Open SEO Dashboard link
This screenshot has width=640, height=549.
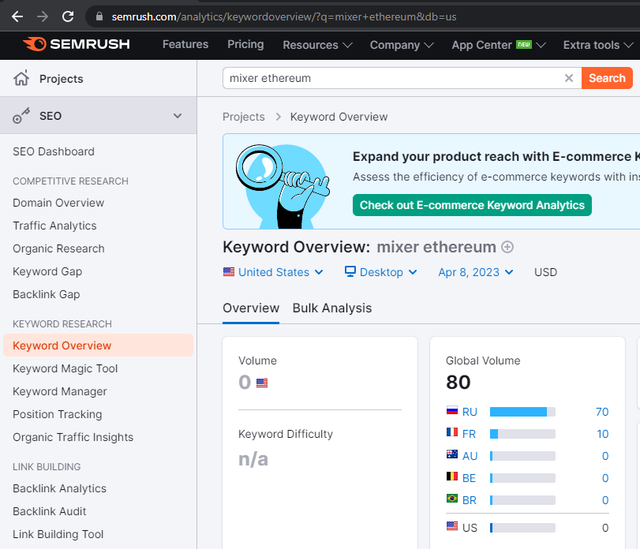point(53,151)
